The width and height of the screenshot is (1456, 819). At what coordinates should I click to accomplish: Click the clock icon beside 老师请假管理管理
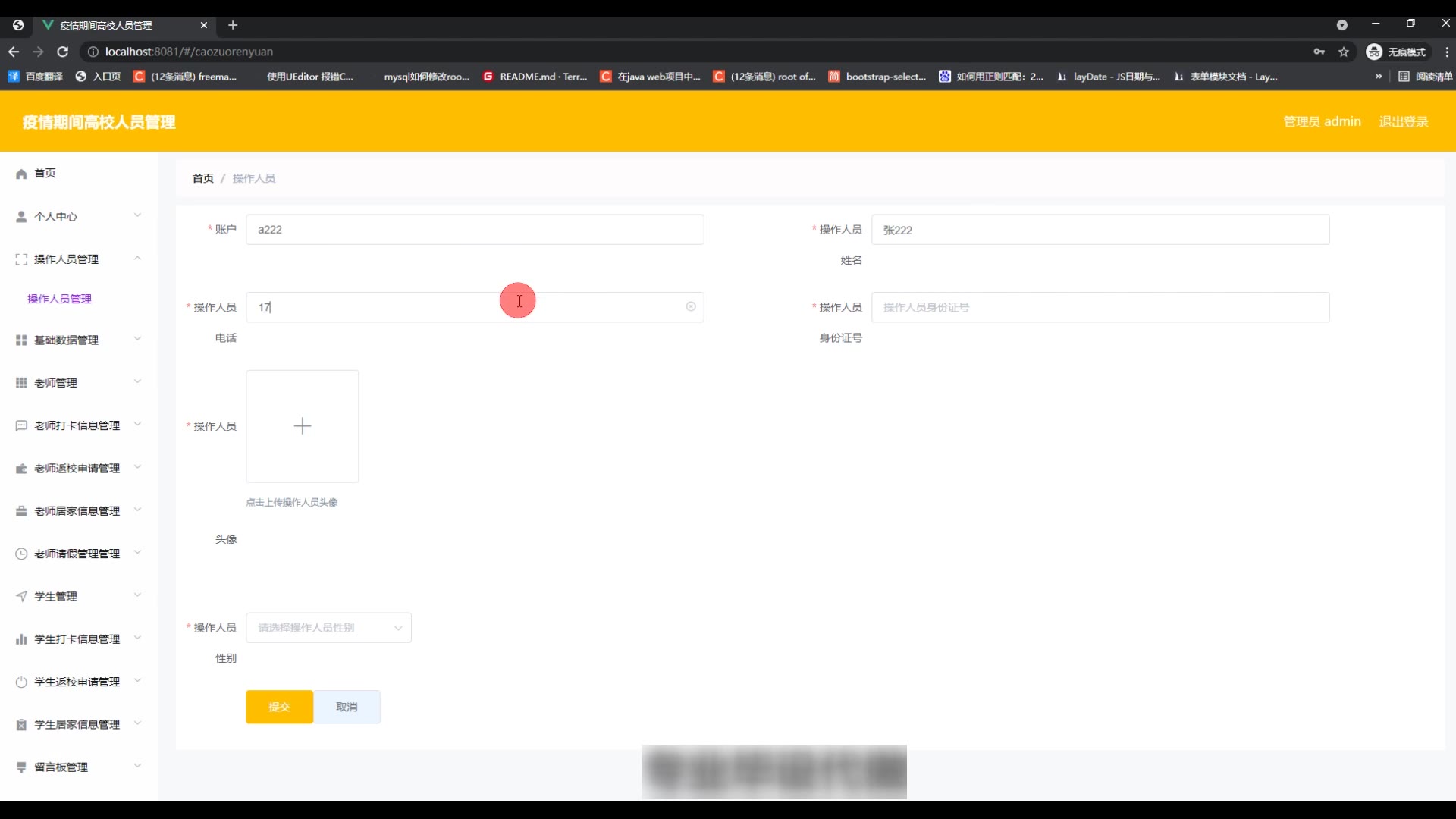pos(21,554)
